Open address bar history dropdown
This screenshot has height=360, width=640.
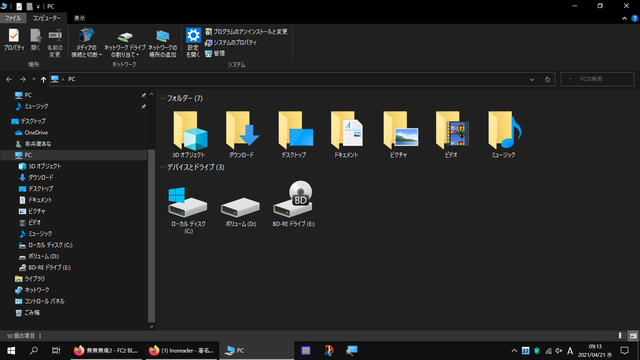pyautogui.click(x=532, y=79)
